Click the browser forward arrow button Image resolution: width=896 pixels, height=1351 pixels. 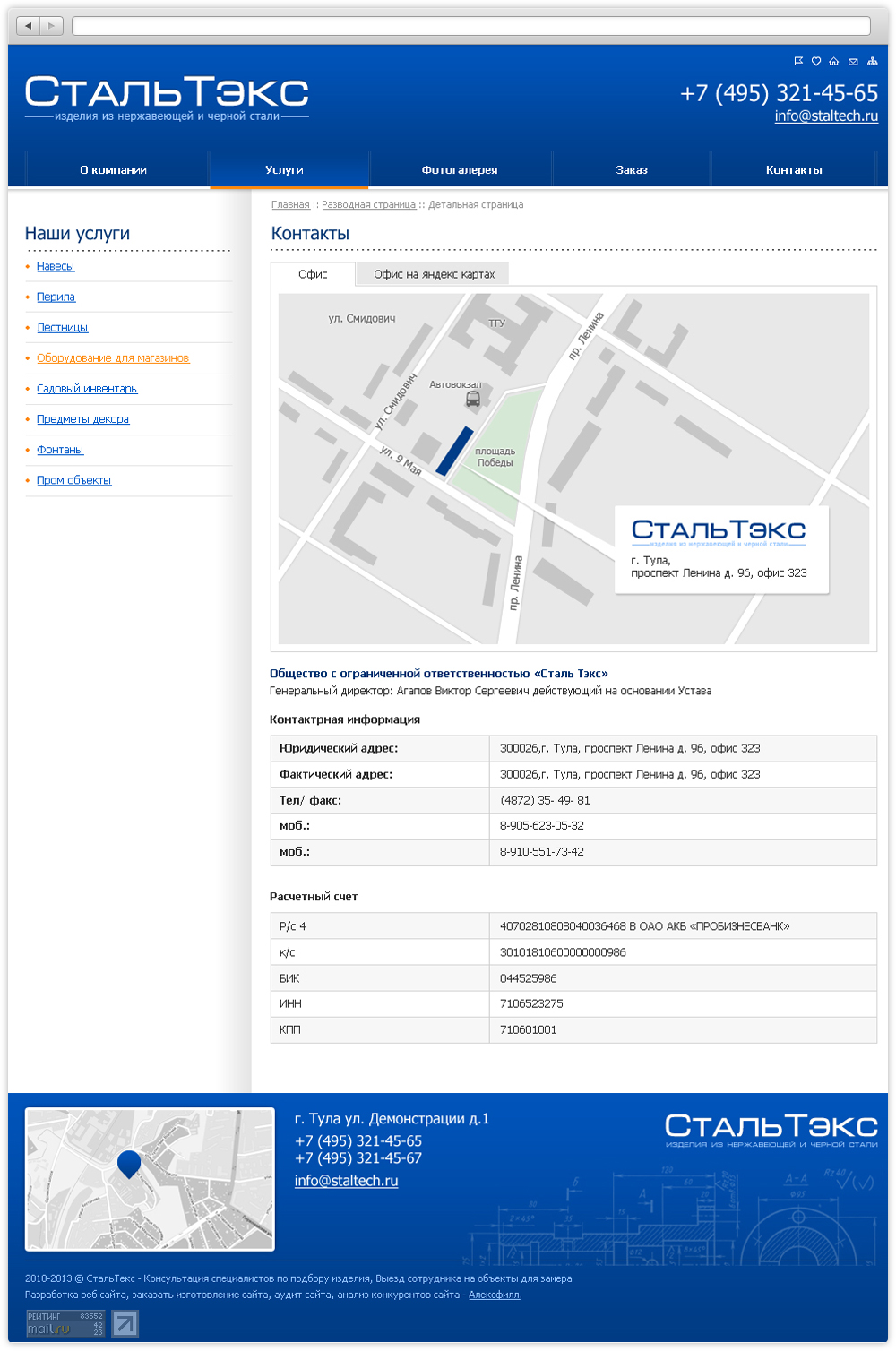coord(52,26)
